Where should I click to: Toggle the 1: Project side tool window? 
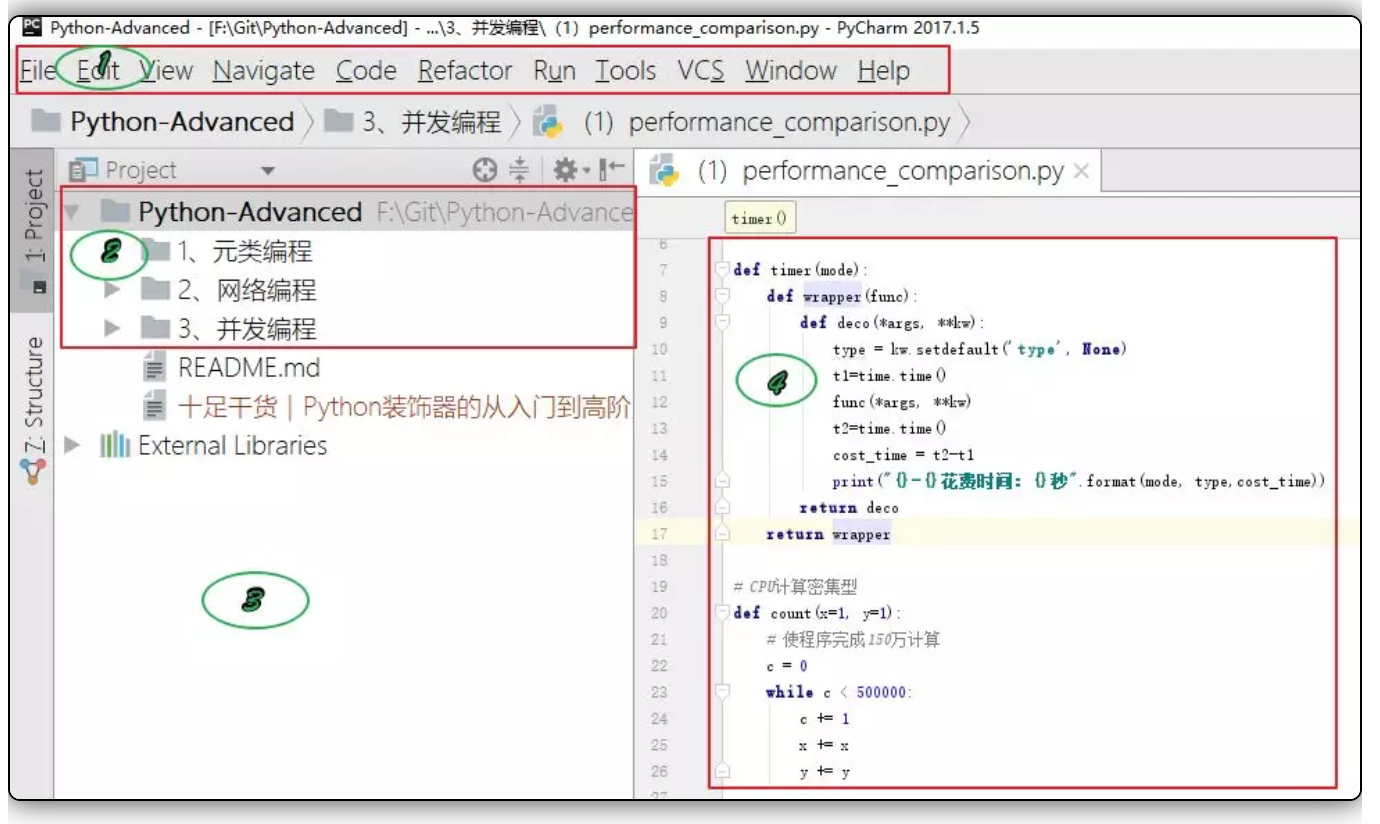pyautogui.click(x=34, y=215)
